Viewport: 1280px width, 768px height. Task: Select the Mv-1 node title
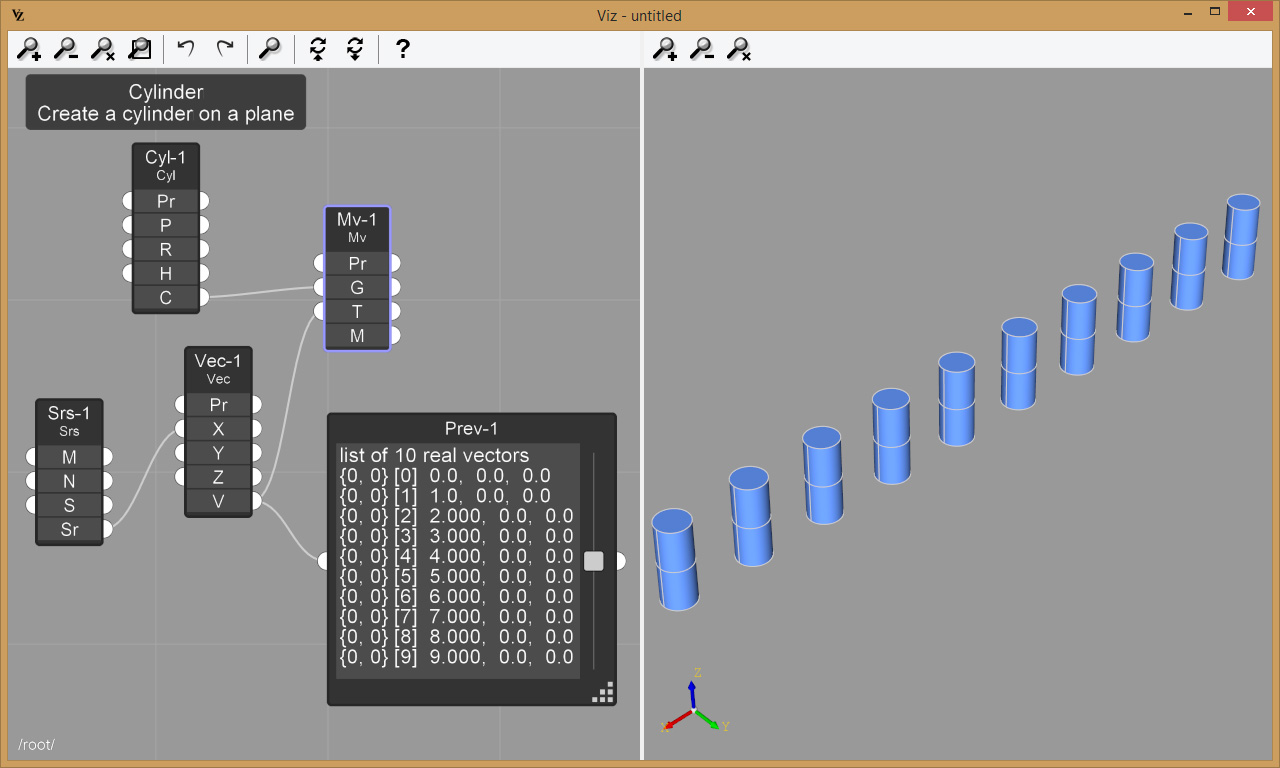(x=357, y=227)
